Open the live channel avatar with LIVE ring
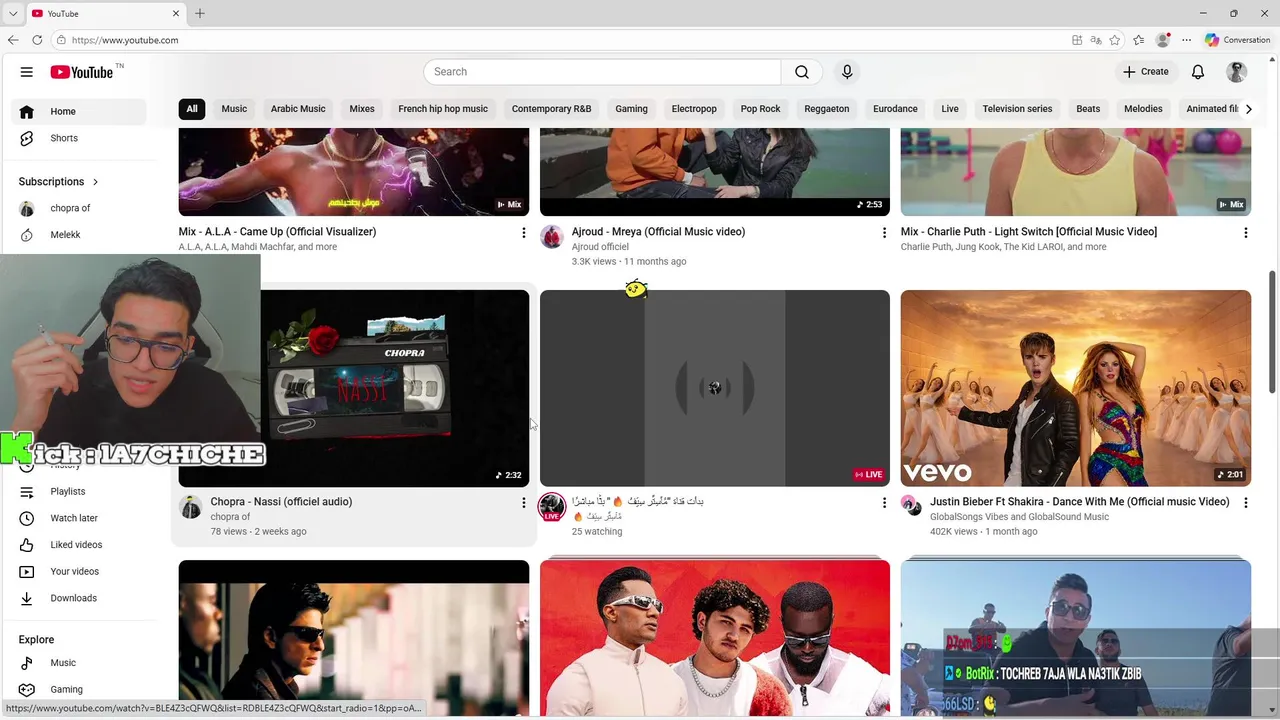The height and width of the screenshot is (720, 1280). click(x=552, y=507)
